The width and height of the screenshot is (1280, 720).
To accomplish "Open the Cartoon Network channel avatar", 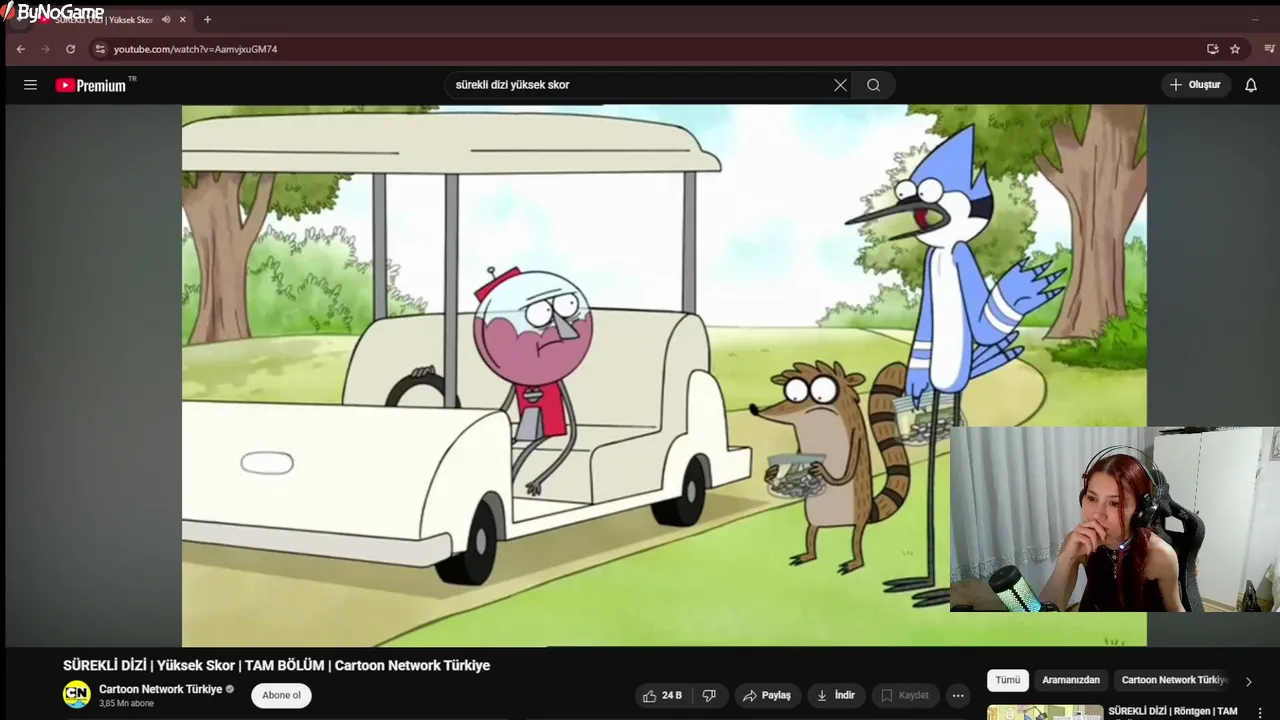I will click(x=77, y=694).
